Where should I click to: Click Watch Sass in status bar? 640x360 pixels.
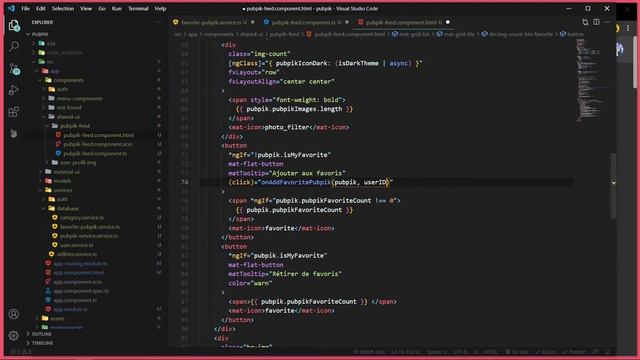click(x=369, y=352)
